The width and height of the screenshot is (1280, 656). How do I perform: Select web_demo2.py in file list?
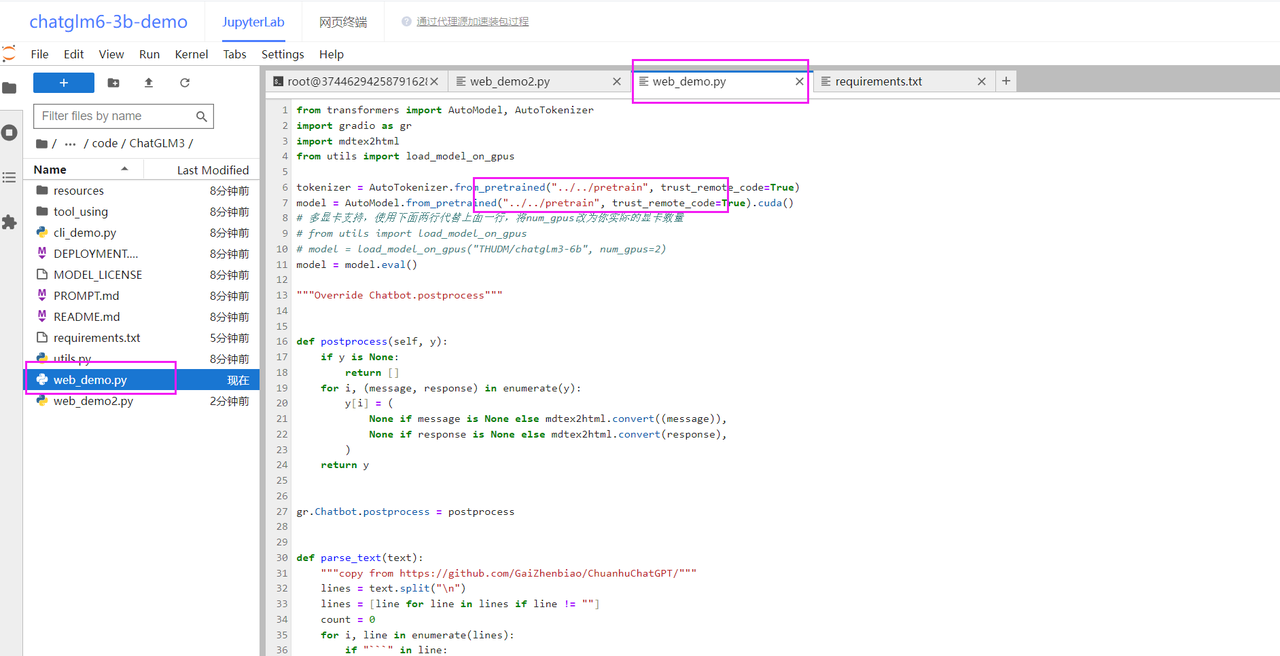coord(141,401)
